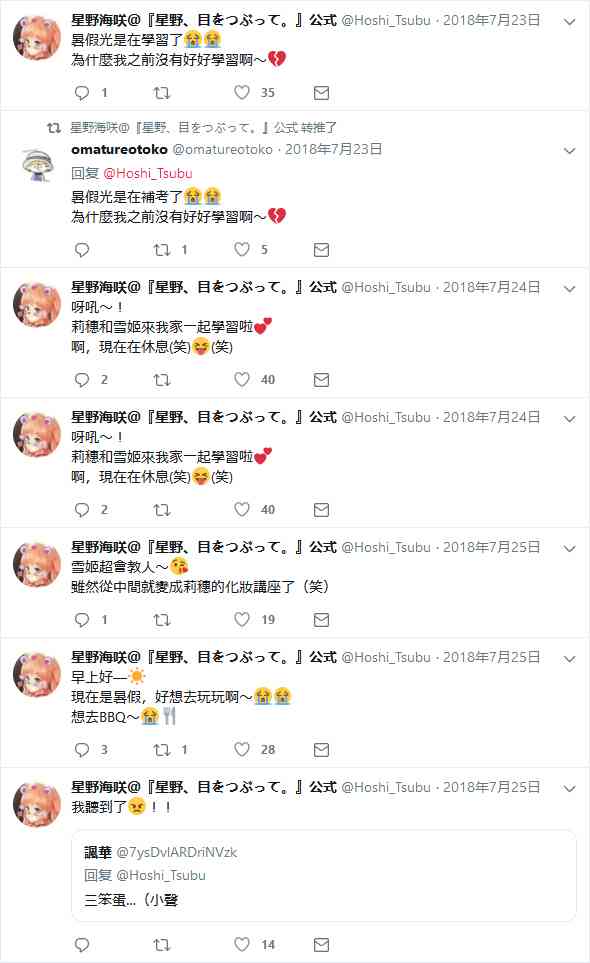Send the 35-like tweet via direct message
This screenshot has height=963, width=590.
(x=321, y=93)
